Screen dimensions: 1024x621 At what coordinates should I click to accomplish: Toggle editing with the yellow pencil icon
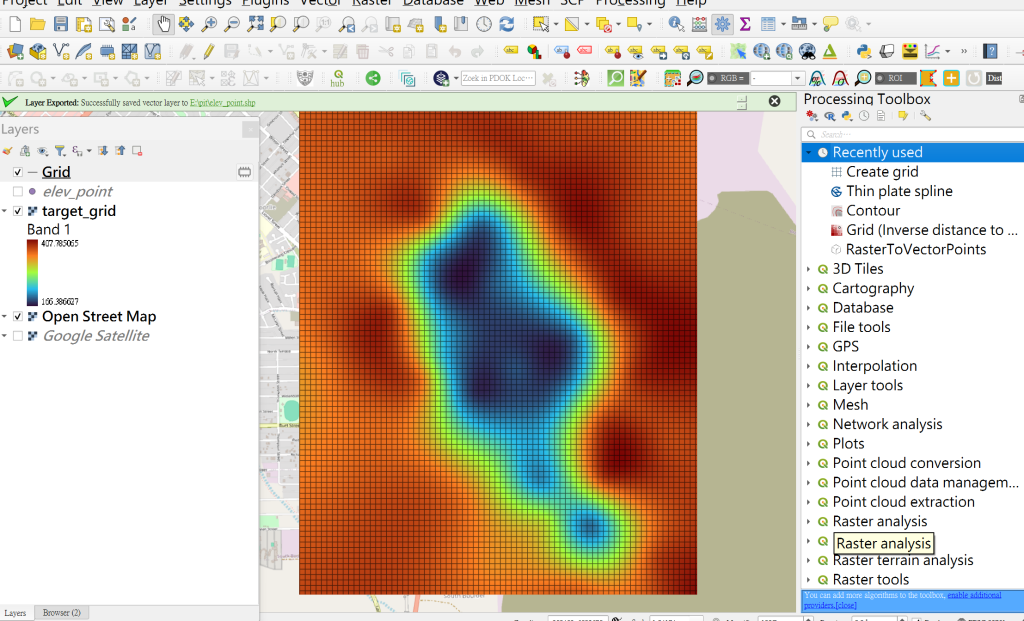(209, 51)
